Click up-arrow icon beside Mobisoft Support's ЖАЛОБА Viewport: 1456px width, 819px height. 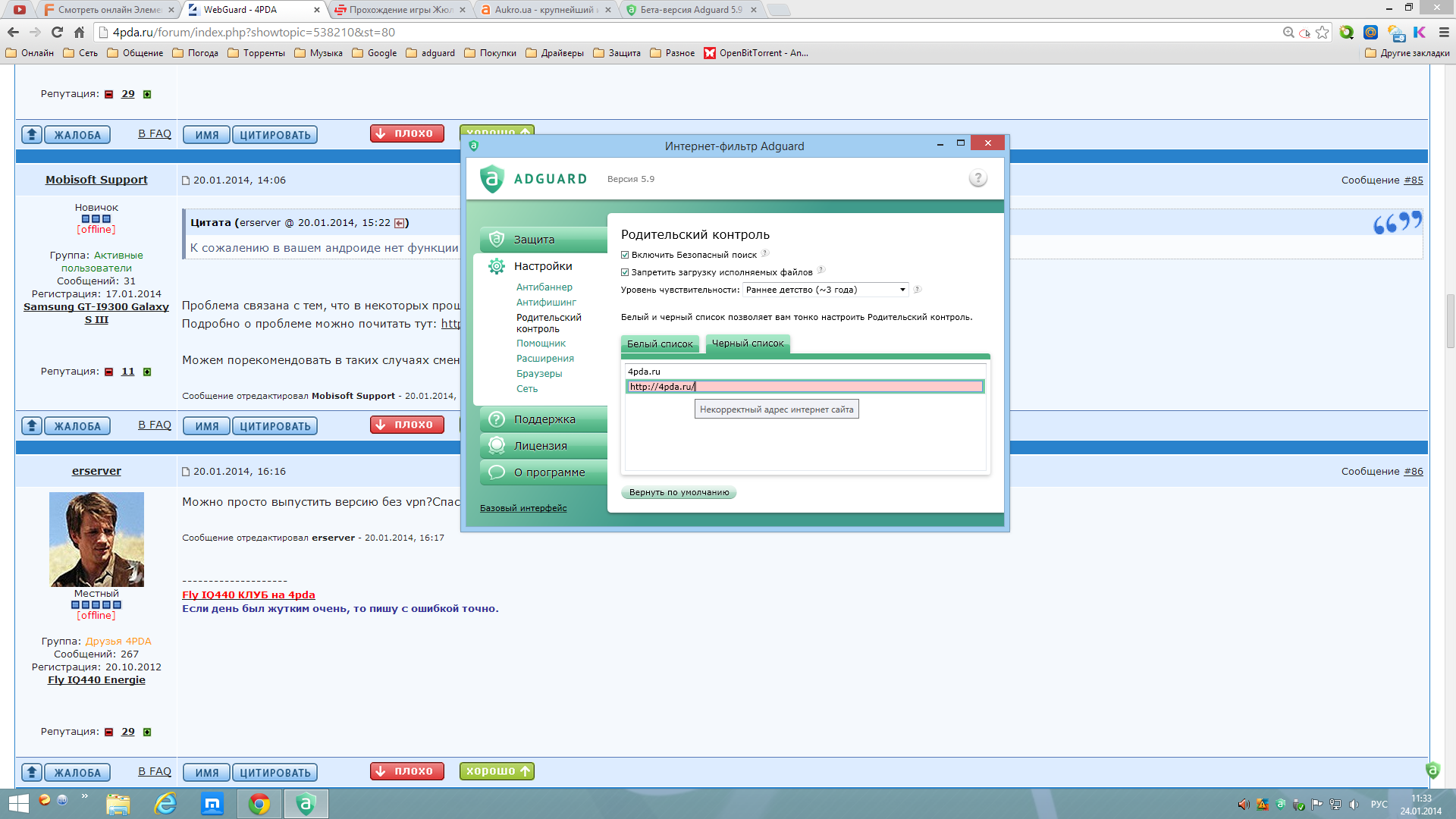(x=31, y=426)
